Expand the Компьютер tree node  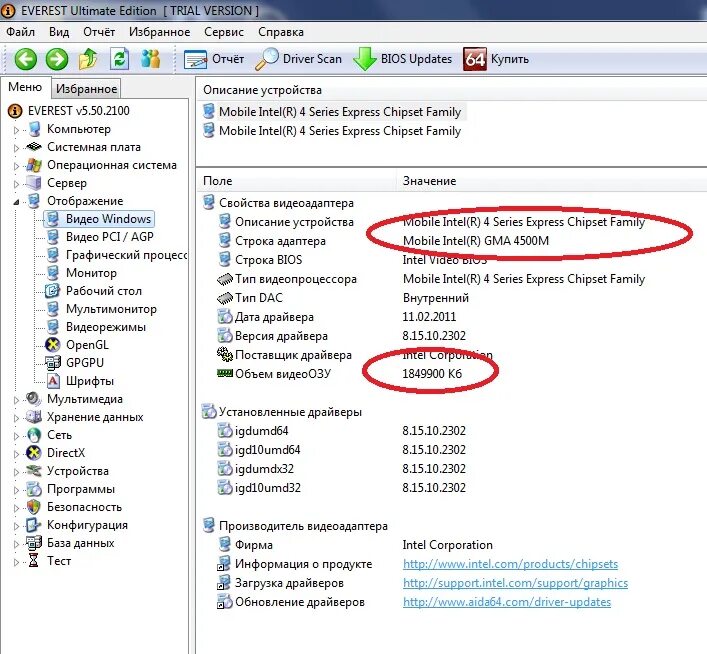[16, 130]
